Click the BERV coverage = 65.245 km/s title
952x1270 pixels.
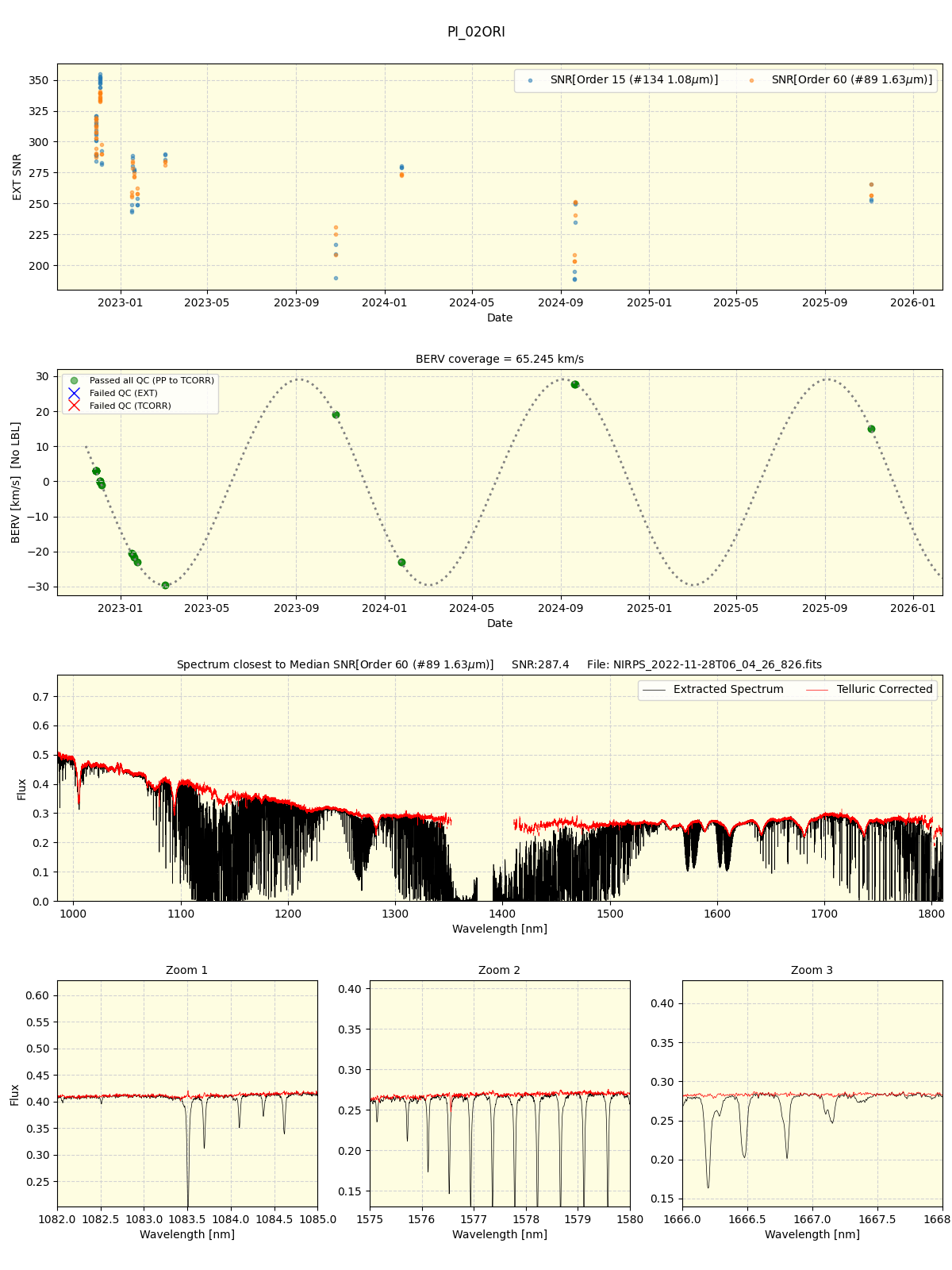point(500,359)
